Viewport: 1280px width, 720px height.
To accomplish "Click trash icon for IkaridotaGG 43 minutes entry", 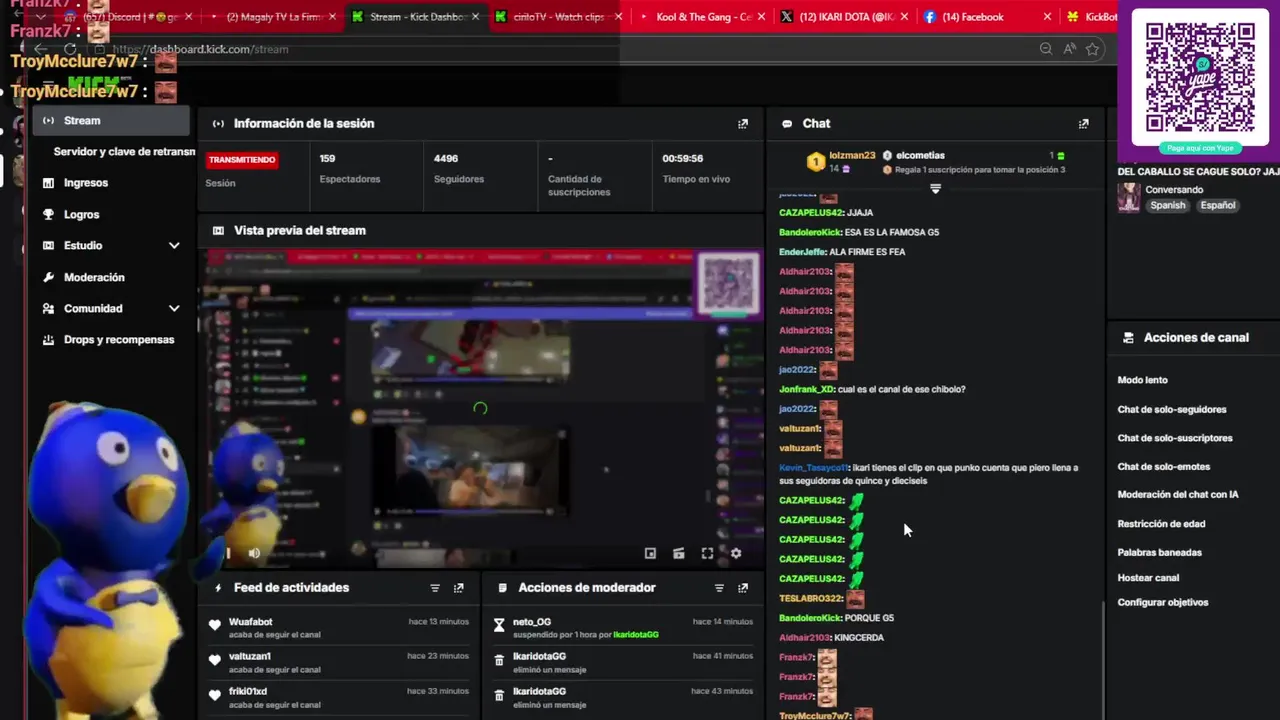I will (x=499, y=695).
